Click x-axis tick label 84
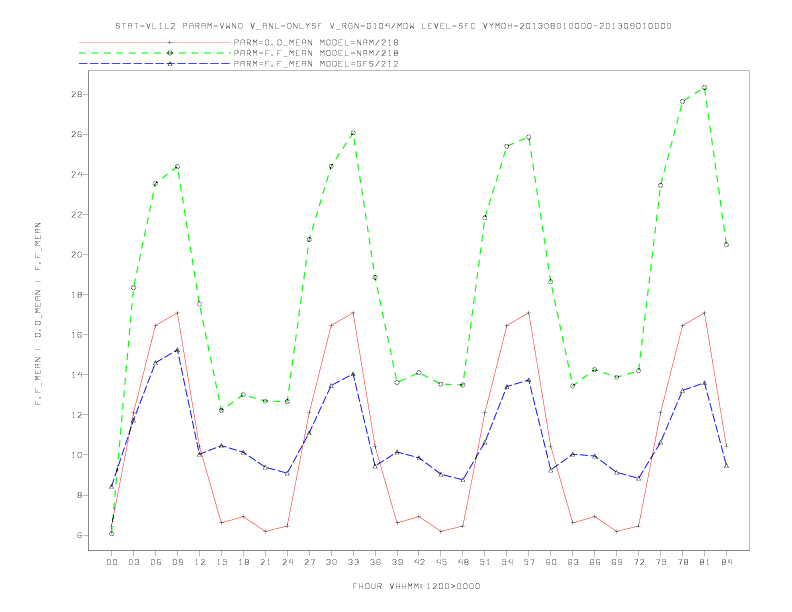This screenshot has height=612, width=792. pyautogui.click(x=726, y=562)
